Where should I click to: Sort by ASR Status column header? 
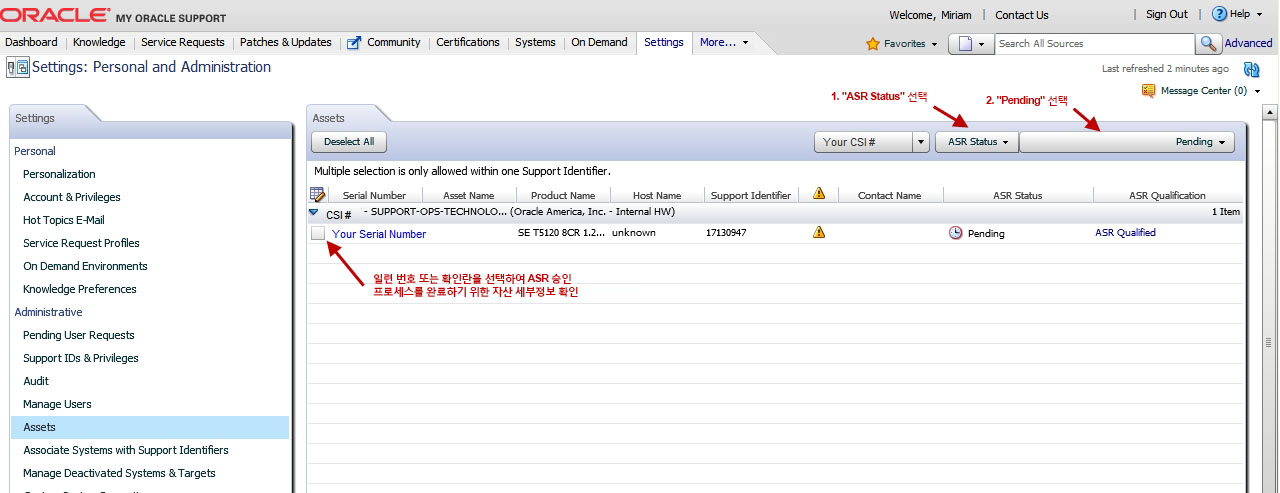click(x=1018, y=195)
